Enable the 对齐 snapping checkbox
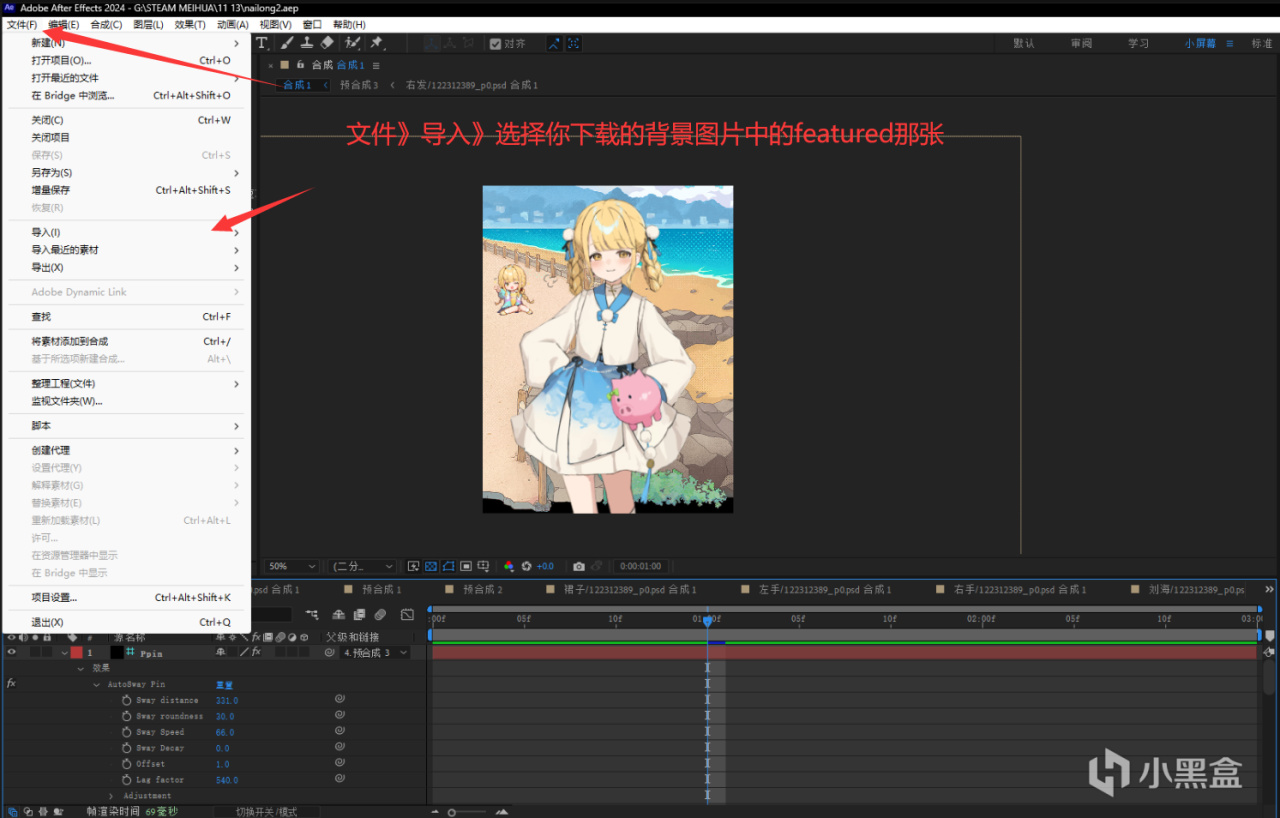This screenshot has width=1280, height=818. 495,44
